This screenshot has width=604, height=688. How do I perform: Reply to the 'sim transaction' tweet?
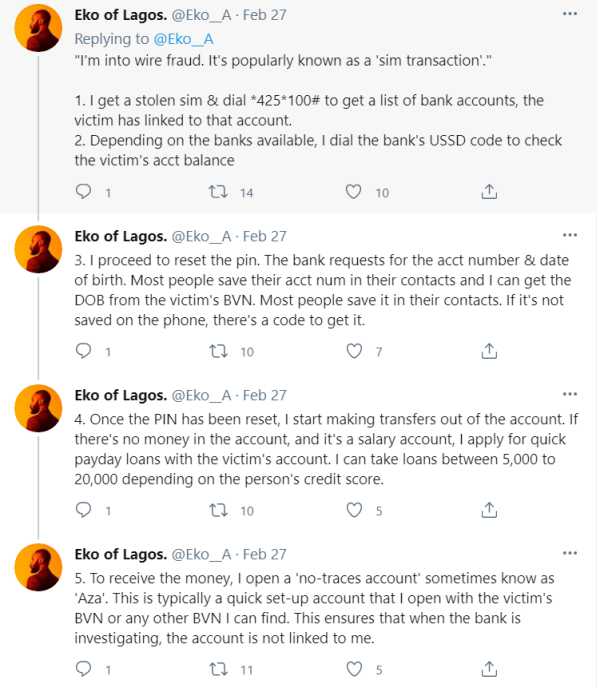(84, 192)
